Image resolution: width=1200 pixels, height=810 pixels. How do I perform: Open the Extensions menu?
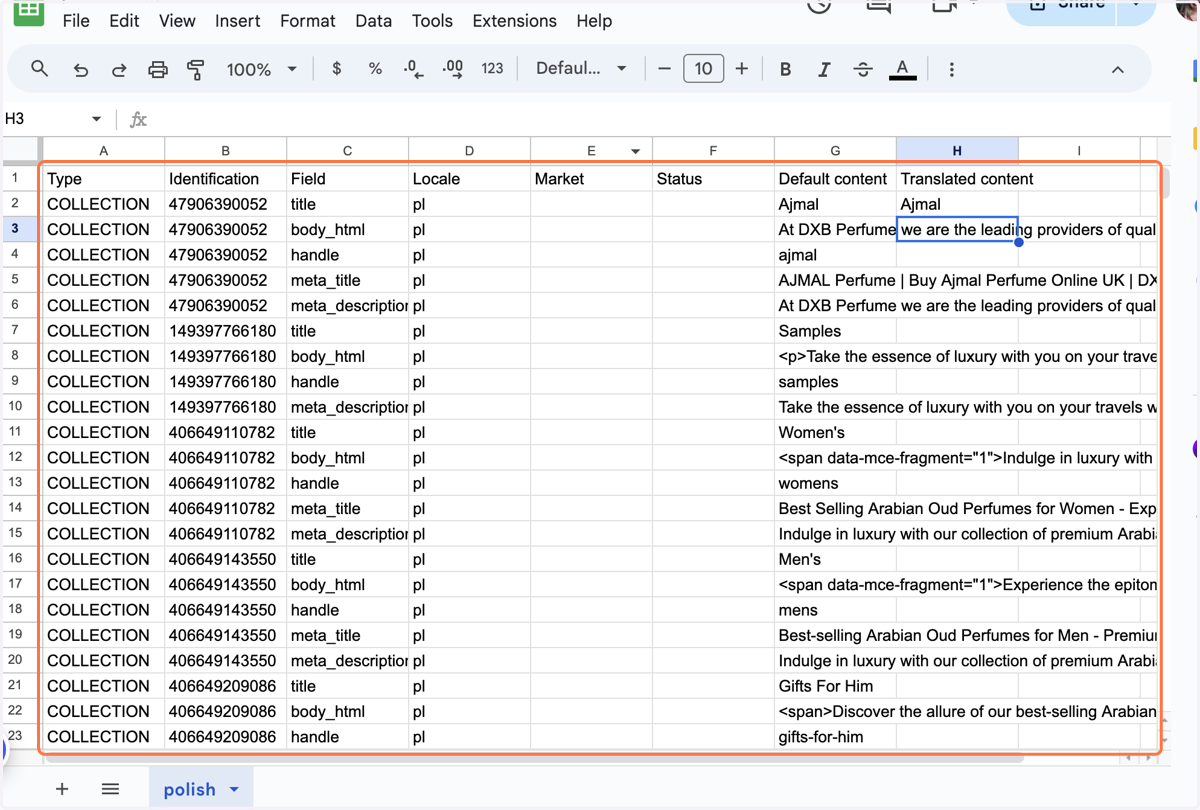click(514, 21)
